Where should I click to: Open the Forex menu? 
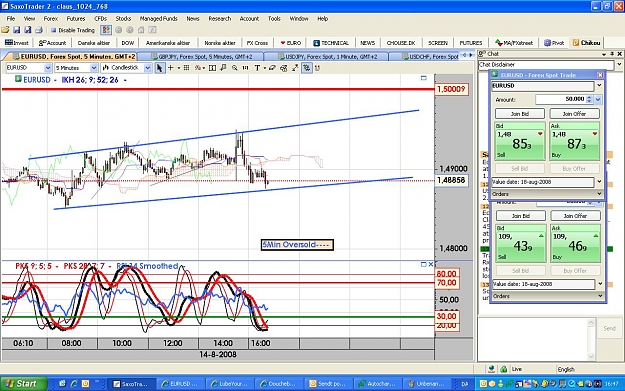[x=51, y=19]
